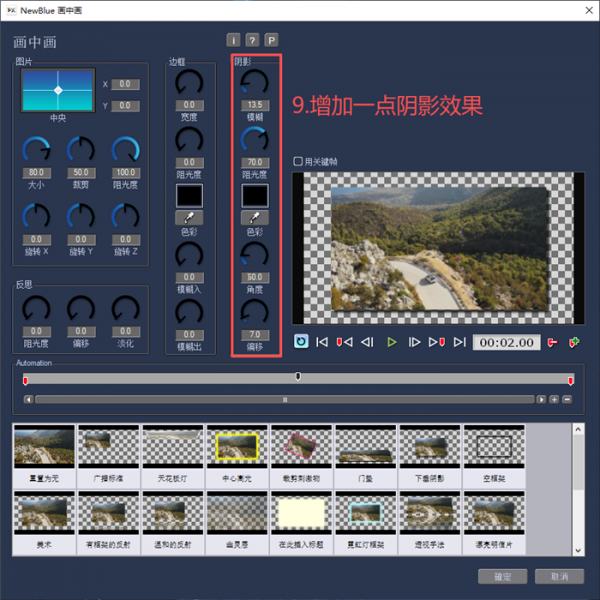This screenshot has height=600, width=600.
Task: Click the reflection 淡化 knob
Action: pyautogui.click(x=126, y=309)
